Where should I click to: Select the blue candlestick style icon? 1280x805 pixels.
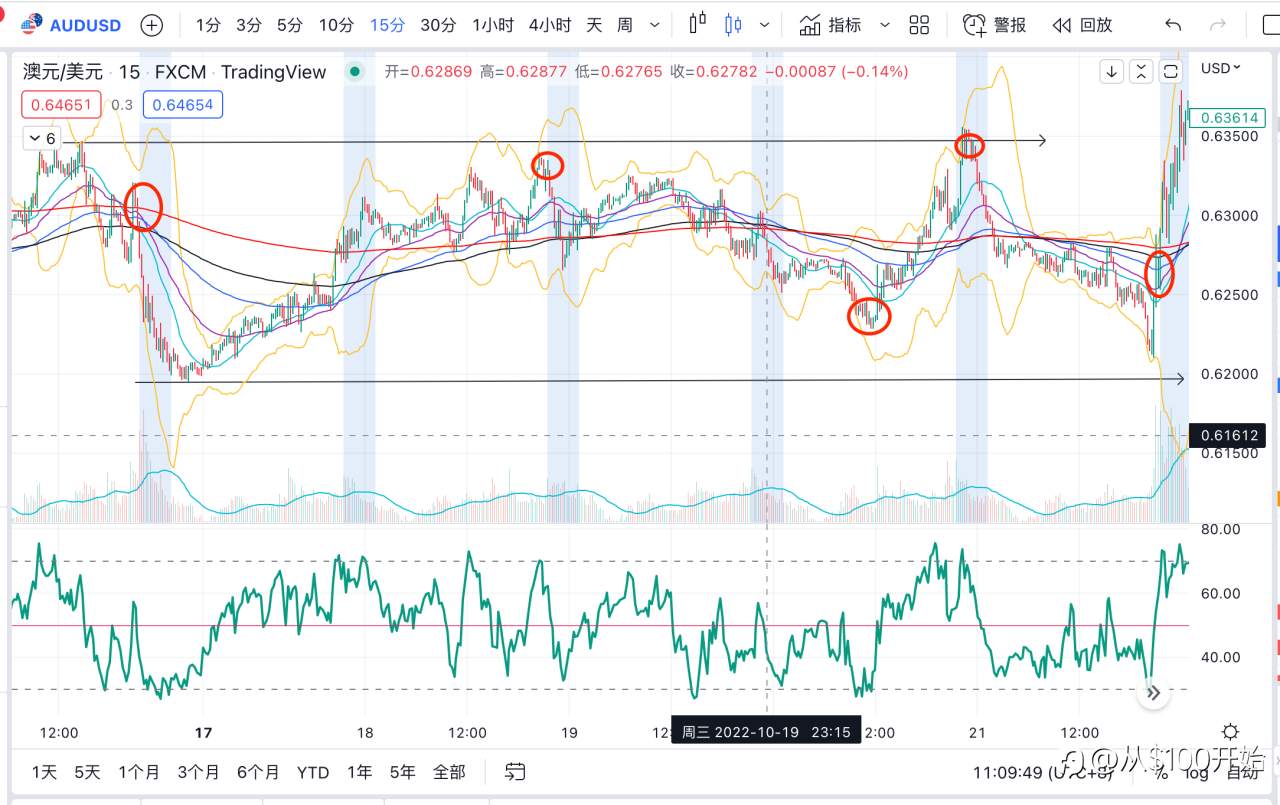click(734, 25)
